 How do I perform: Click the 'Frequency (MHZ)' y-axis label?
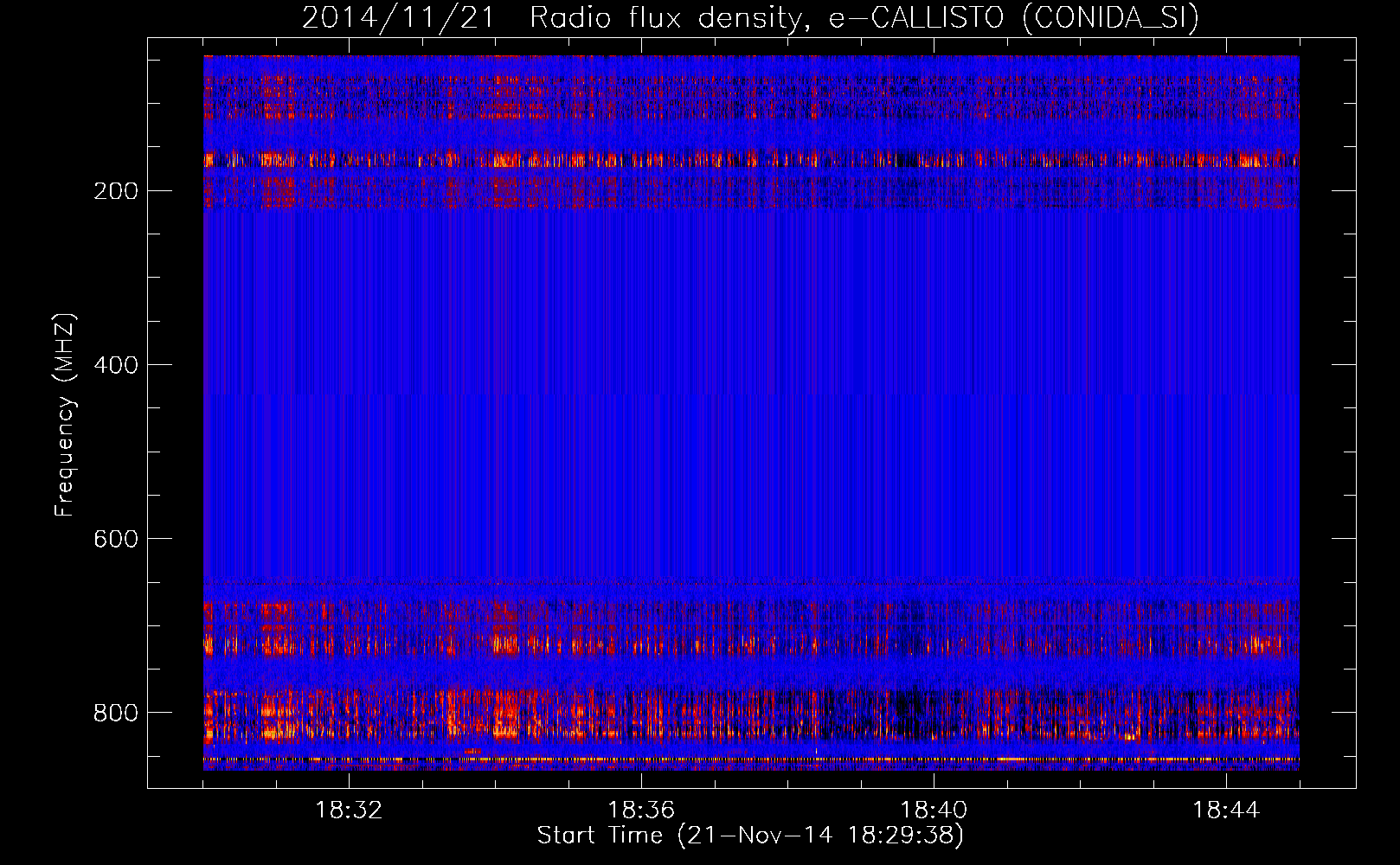pyautogui.click(x=65, y=415)
